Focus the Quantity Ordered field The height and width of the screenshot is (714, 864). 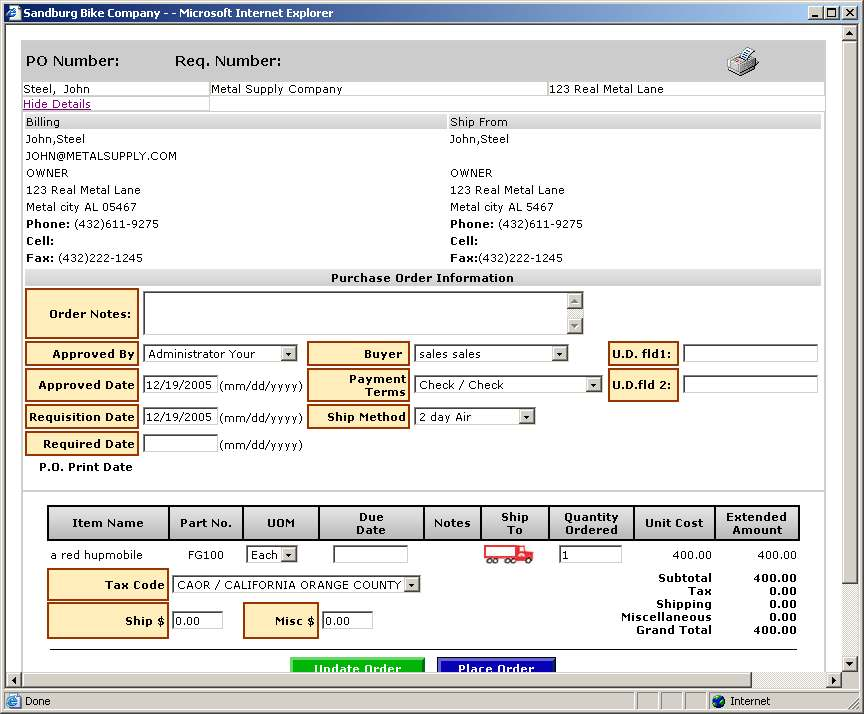590,554
